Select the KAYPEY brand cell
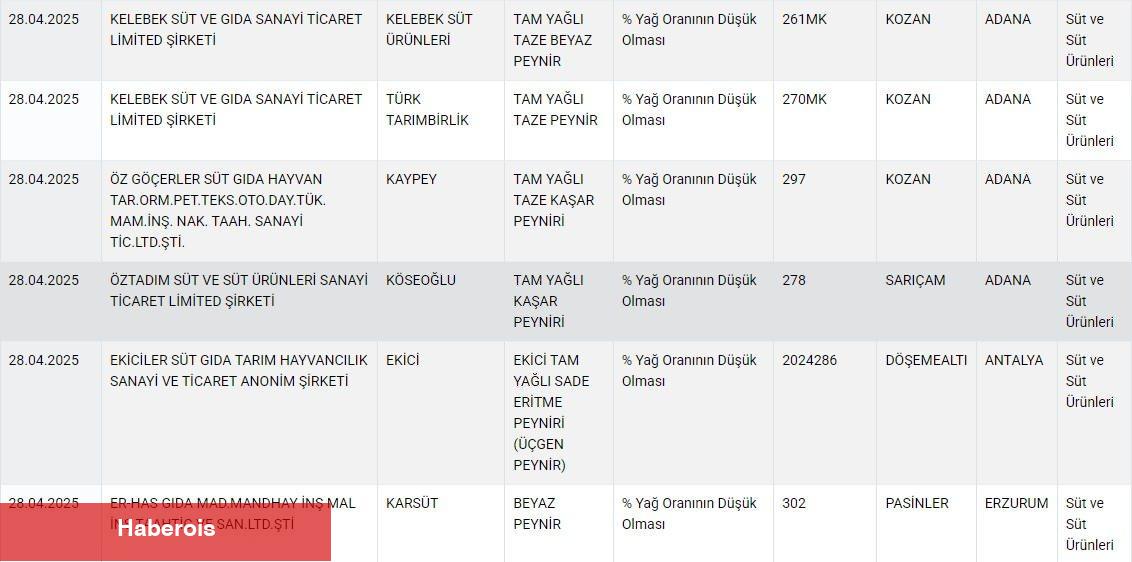 click(411, 180)
